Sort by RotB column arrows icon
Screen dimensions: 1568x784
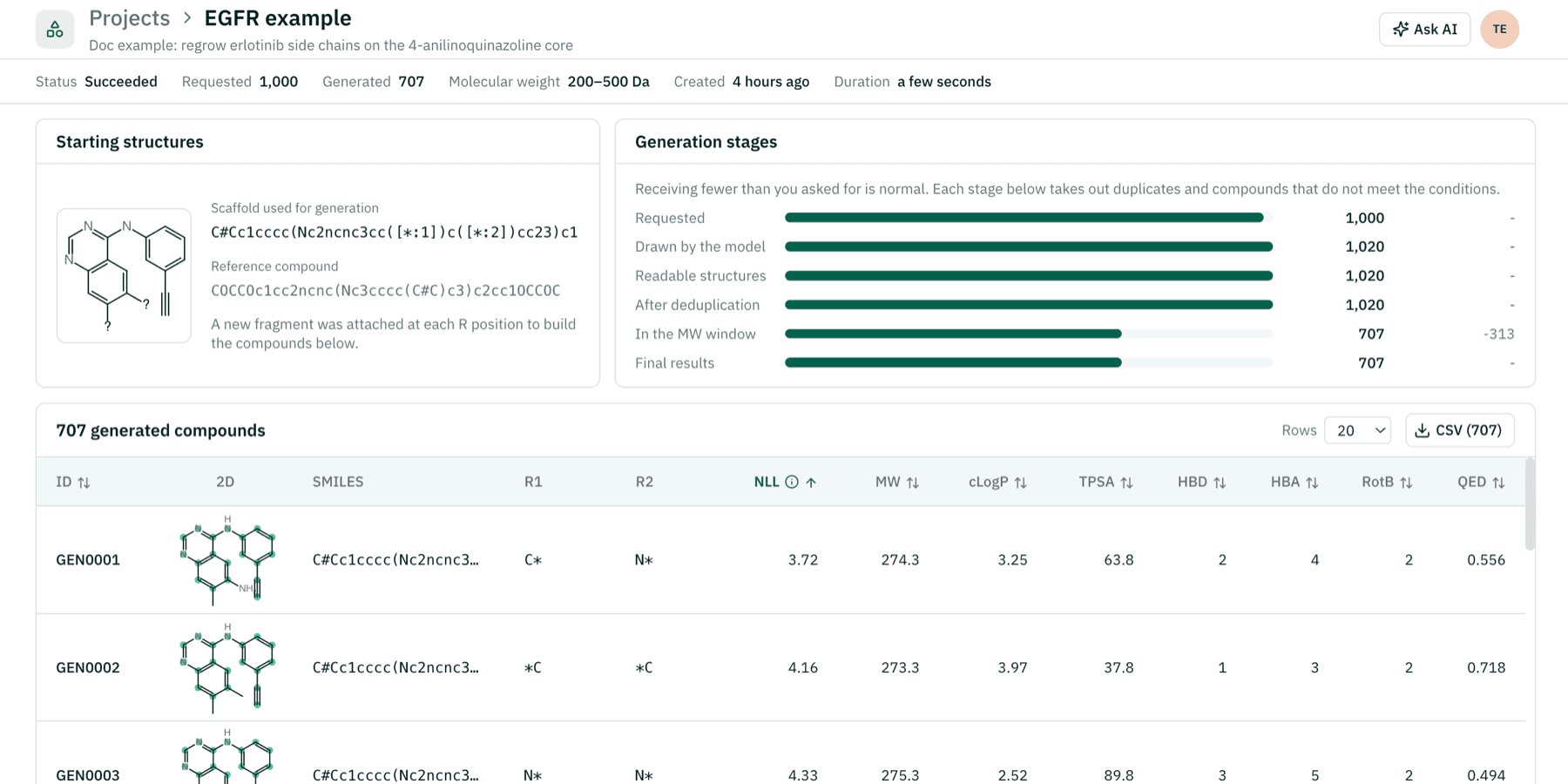(x=1406, y=483)
